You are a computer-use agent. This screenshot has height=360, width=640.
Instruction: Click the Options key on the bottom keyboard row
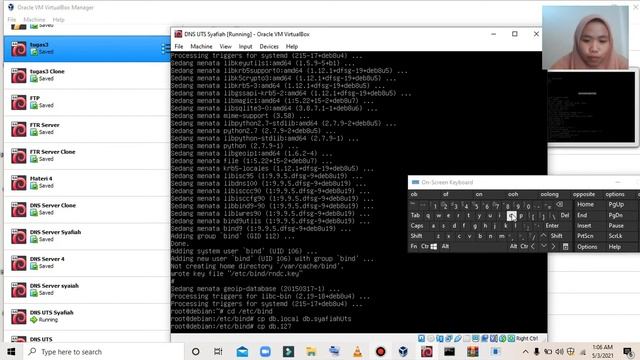[x=587, y=247]
